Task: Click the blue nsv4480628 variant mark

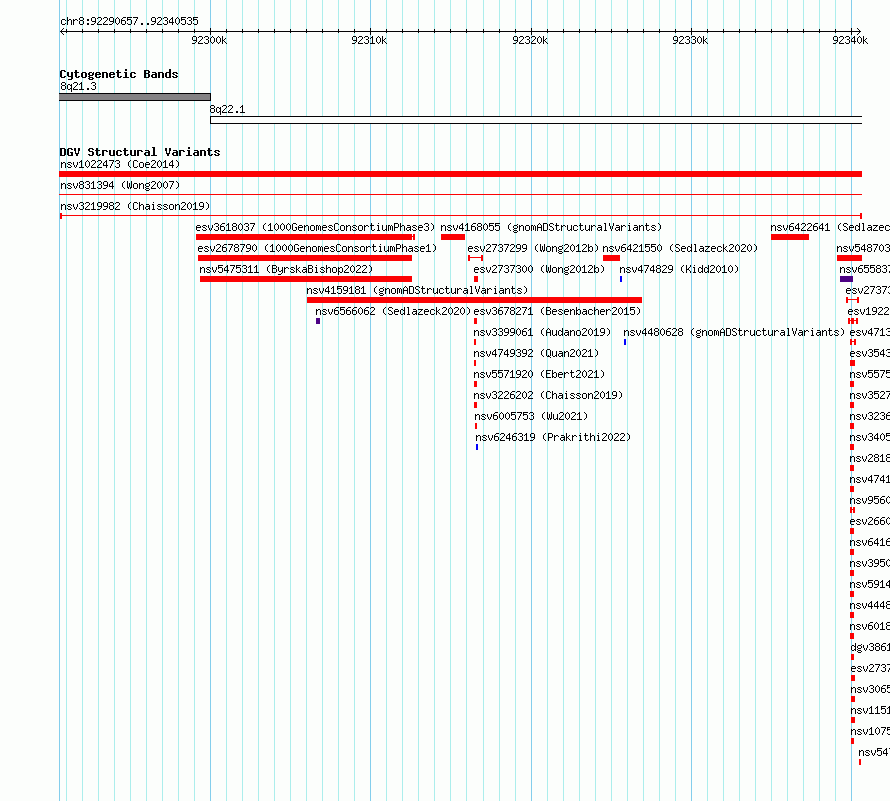Action: [625, 342]
